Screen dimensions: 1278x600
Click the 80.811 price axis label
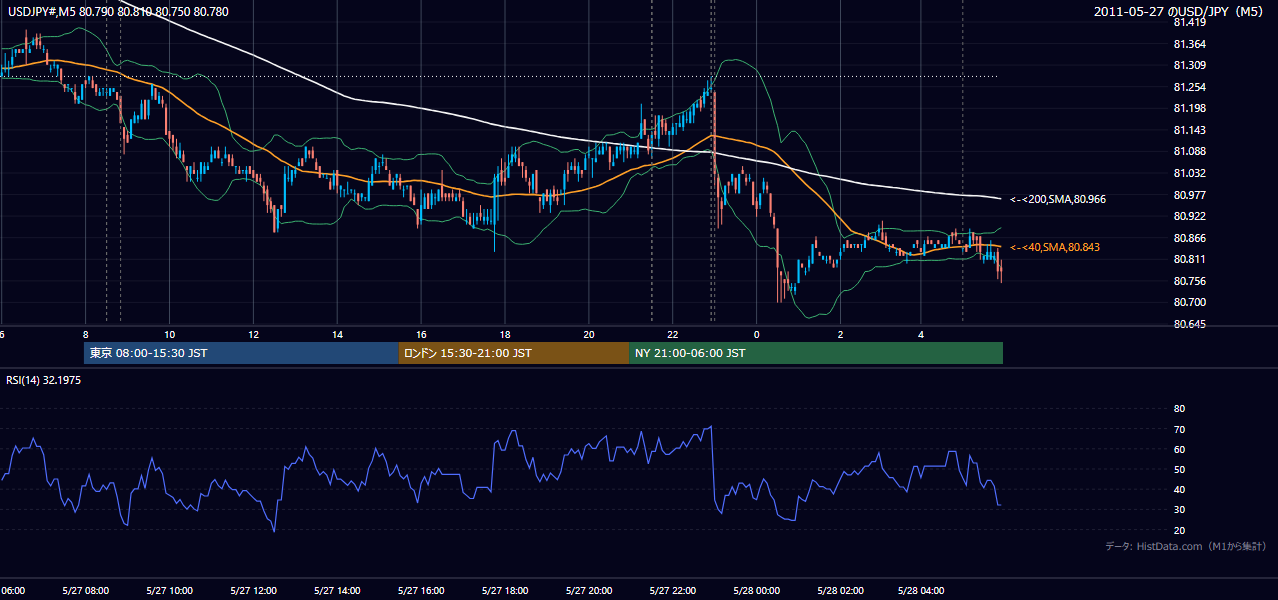pos(1190,259)
